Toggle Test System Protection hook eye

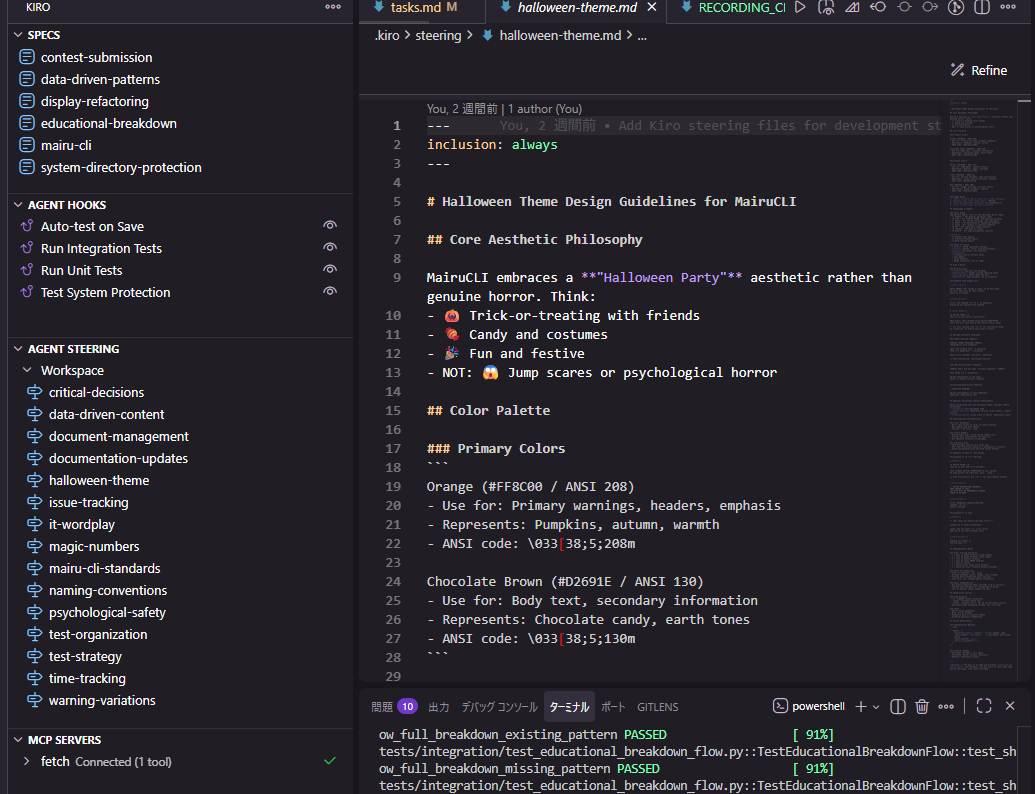pyautogui.click(x=330, y=291)
